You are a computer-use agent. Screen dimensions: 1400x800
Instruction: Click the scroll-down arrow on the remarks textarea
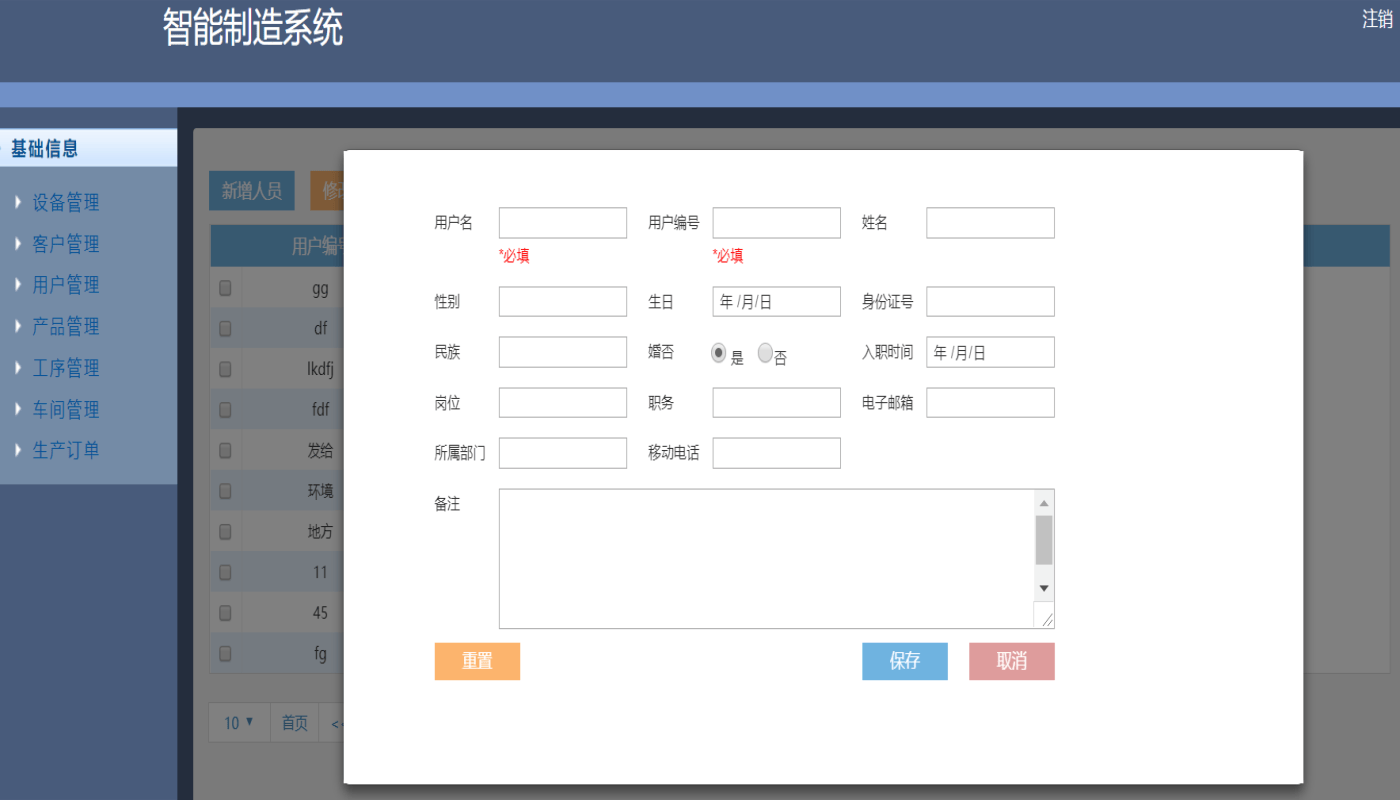[x=1043, y=588]
